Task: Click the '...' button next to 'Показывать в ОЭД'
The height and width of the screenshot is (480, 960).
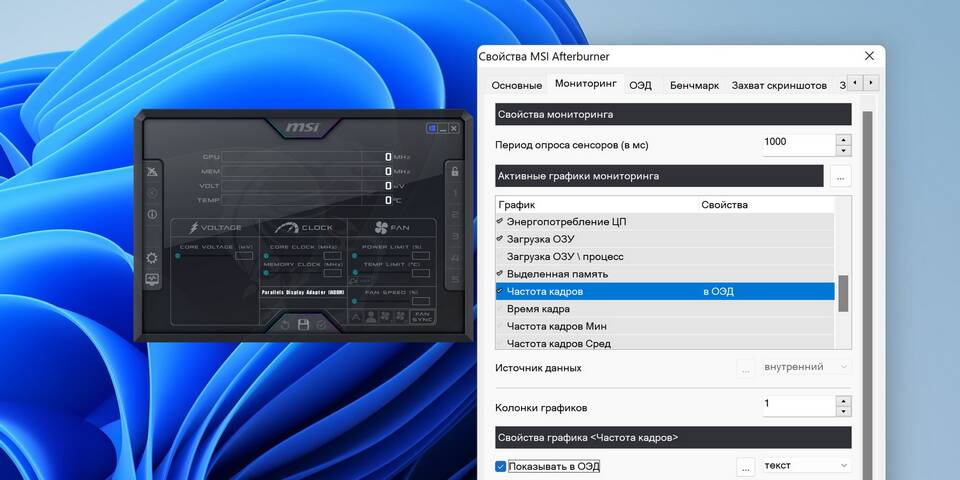Action: 745,466
